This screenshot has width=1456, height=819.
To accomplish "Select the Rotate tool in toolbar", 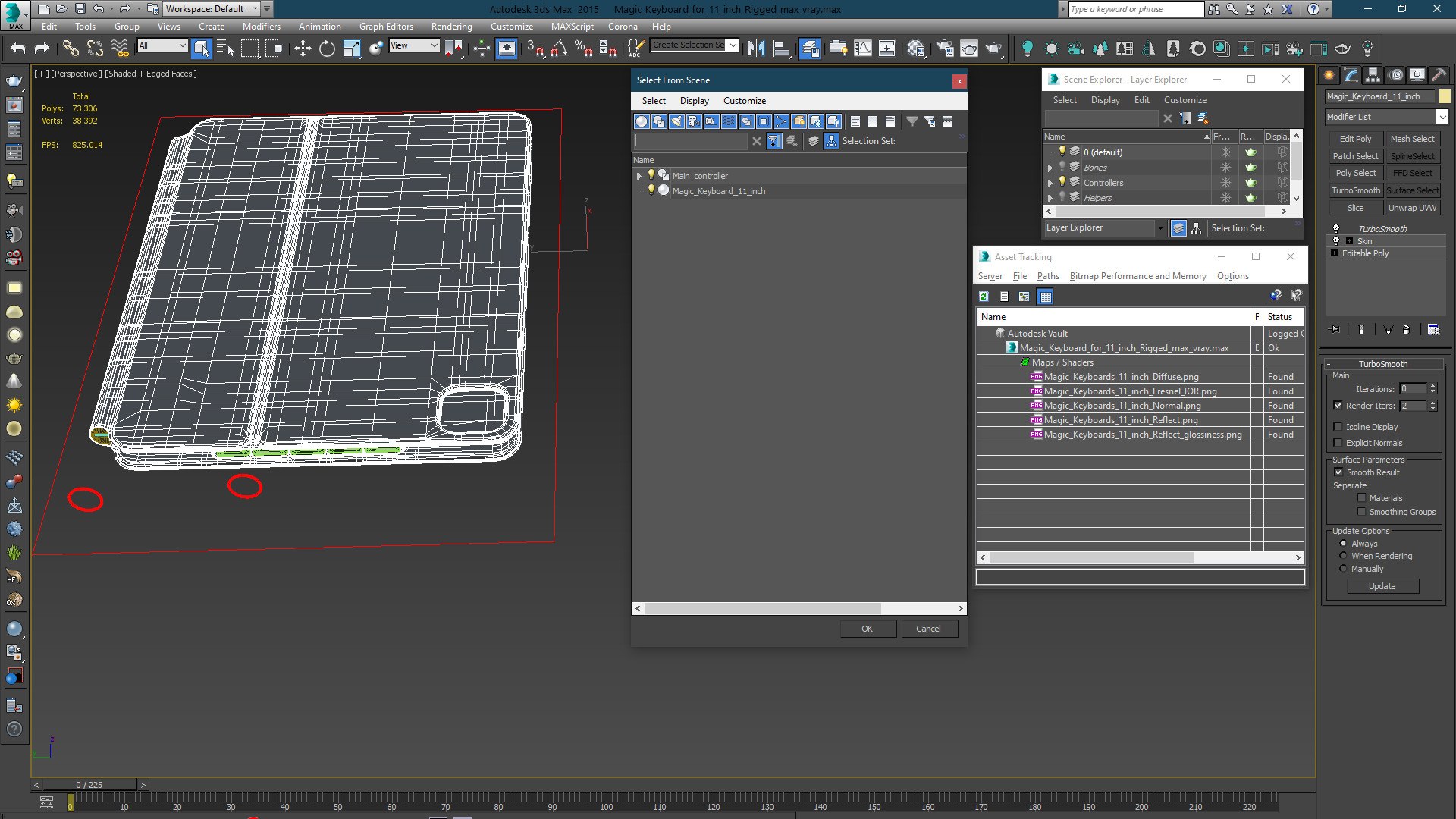I will tap(327, 49).
